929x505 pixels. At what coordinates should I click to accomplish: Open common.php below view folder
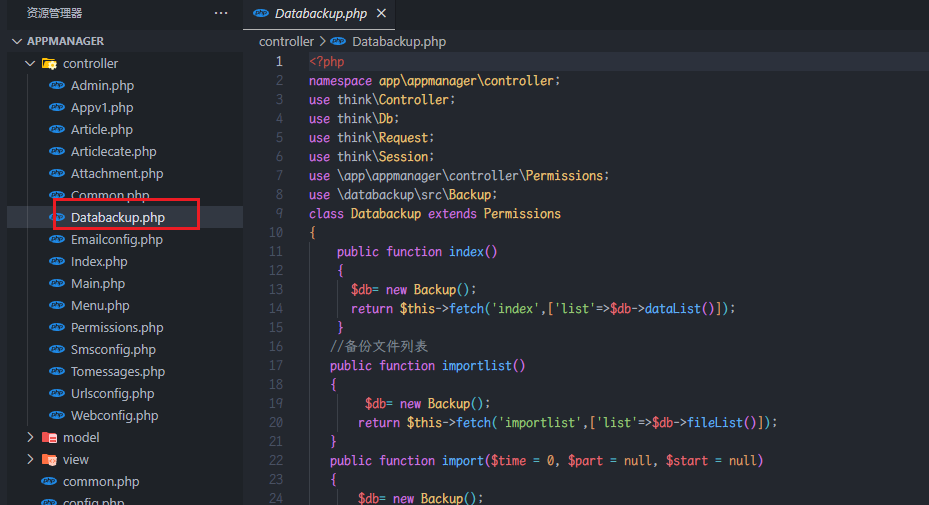(101, 481)
